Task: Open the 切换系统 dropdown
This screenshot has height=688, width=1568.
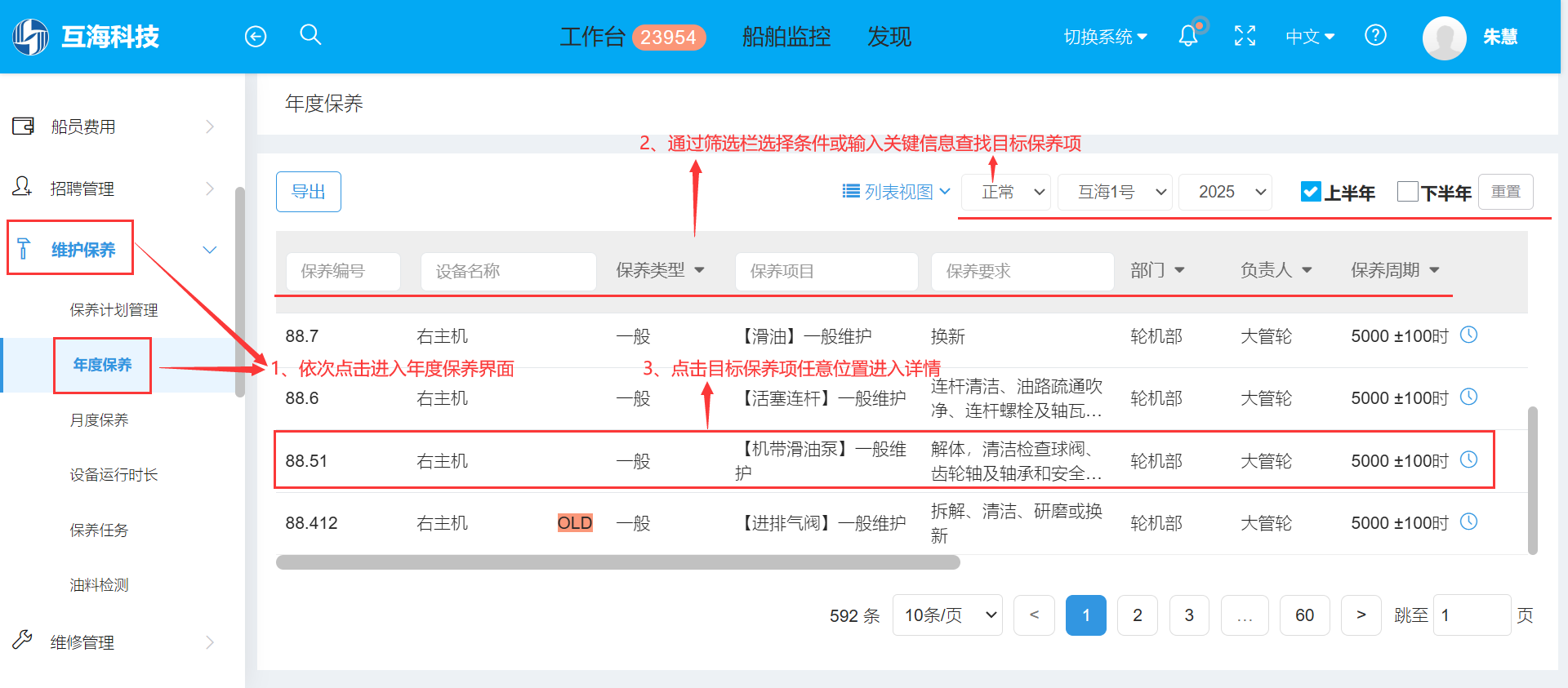Action: coord(1106,37)
